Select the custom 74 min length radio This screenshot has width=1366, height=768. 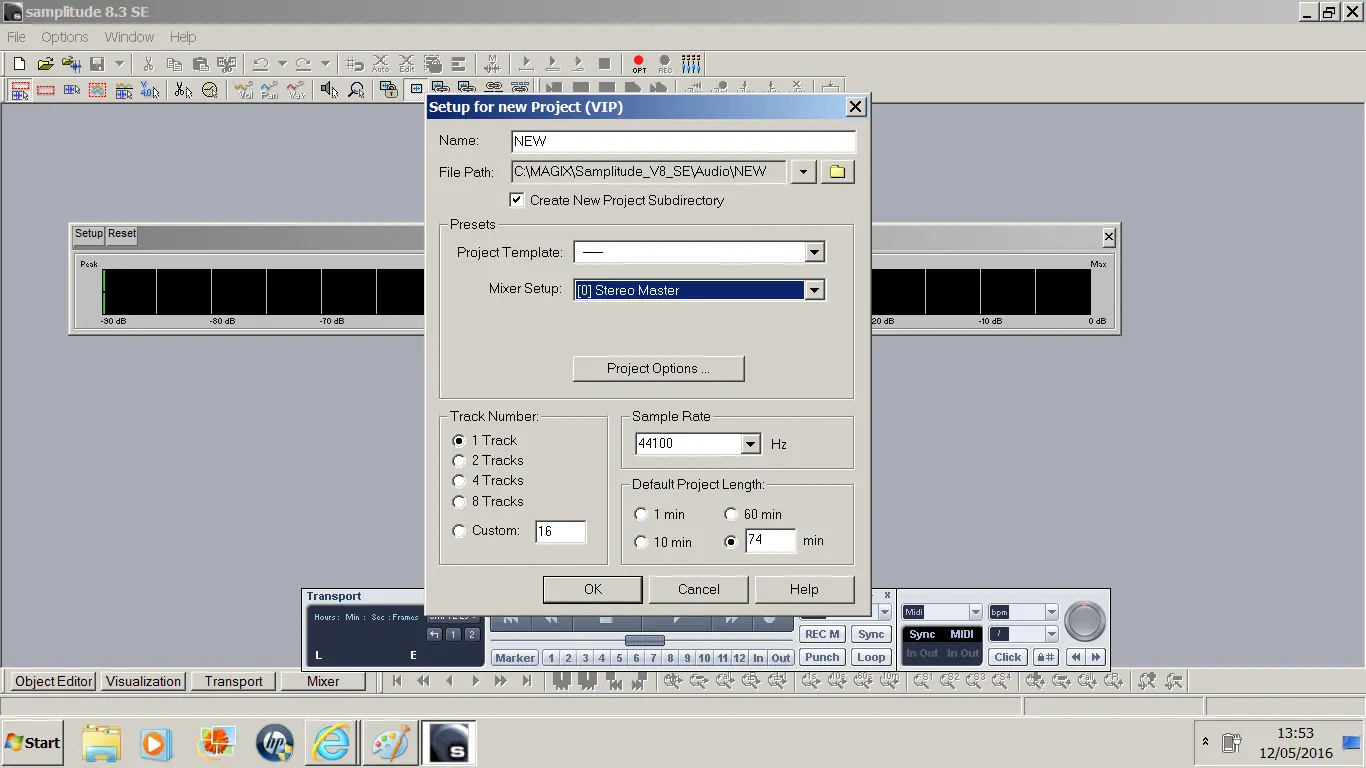[x=730, y=541]
